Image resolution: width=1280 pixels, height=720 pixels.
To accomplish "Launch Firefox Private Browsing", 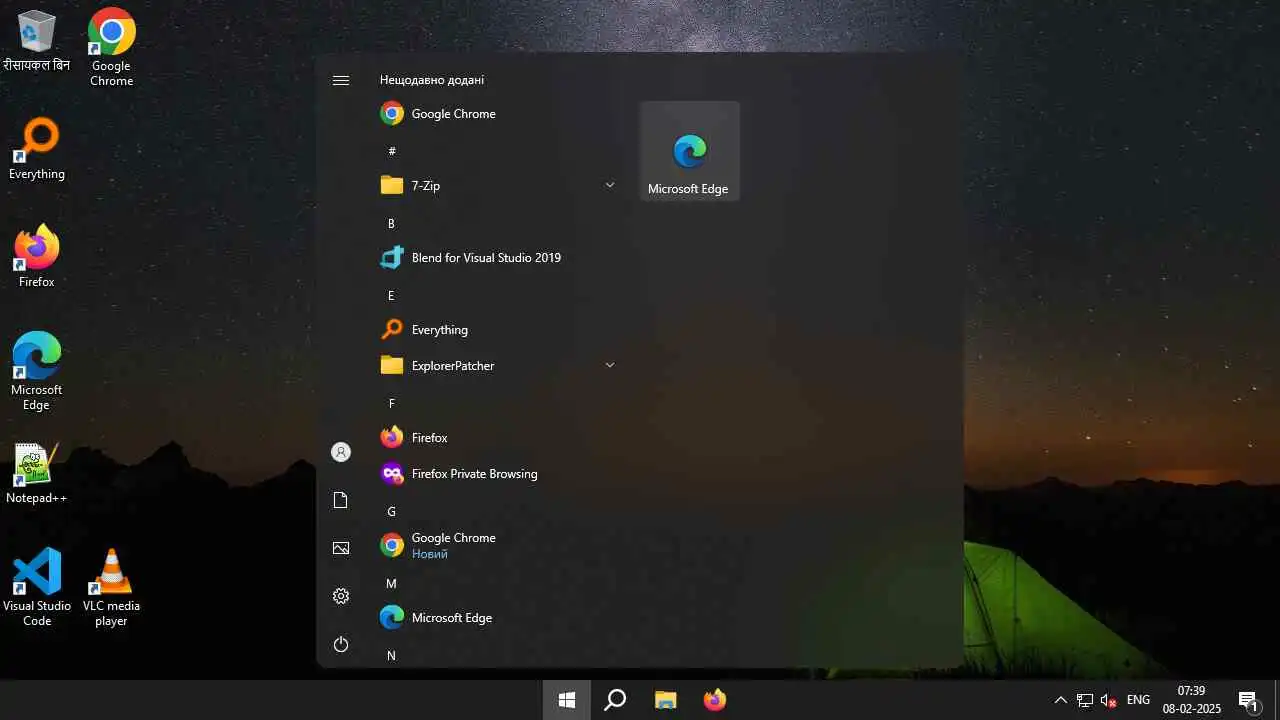I will click(x=498, y=474).
